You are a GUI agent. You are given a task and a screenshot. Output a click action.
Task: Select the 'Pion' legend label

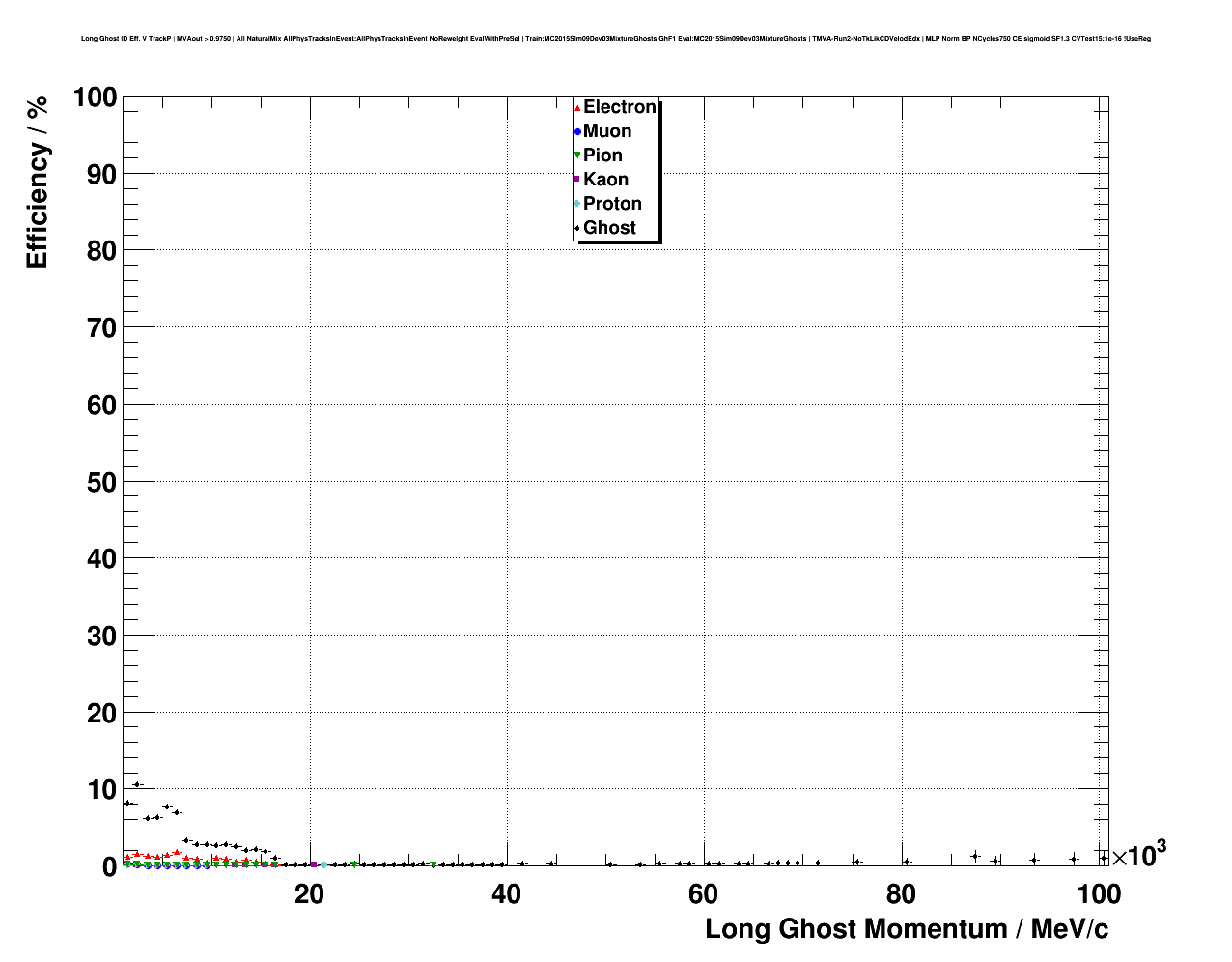(602, 156)
